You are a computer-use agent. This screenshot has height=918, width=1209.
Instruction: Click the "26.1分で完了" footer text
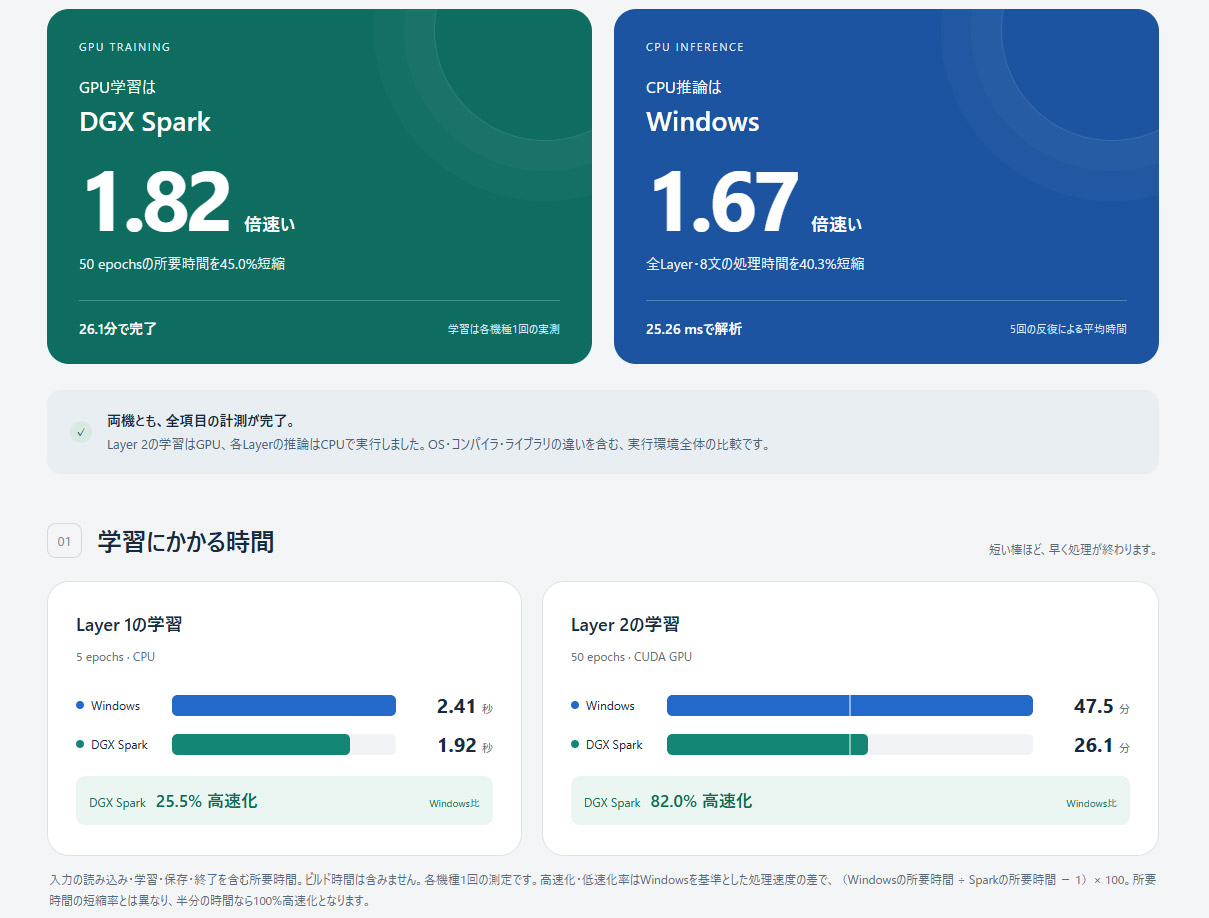click(118, 329)
